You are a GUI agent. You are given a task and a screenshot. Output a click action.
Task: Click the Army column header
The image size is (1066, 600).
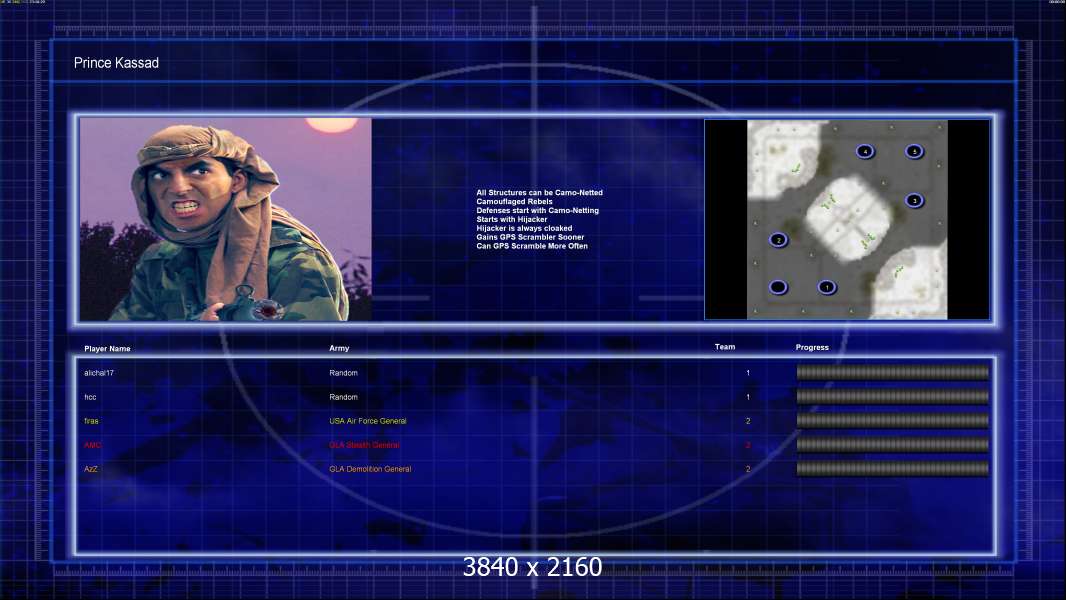tap(339, 348)
